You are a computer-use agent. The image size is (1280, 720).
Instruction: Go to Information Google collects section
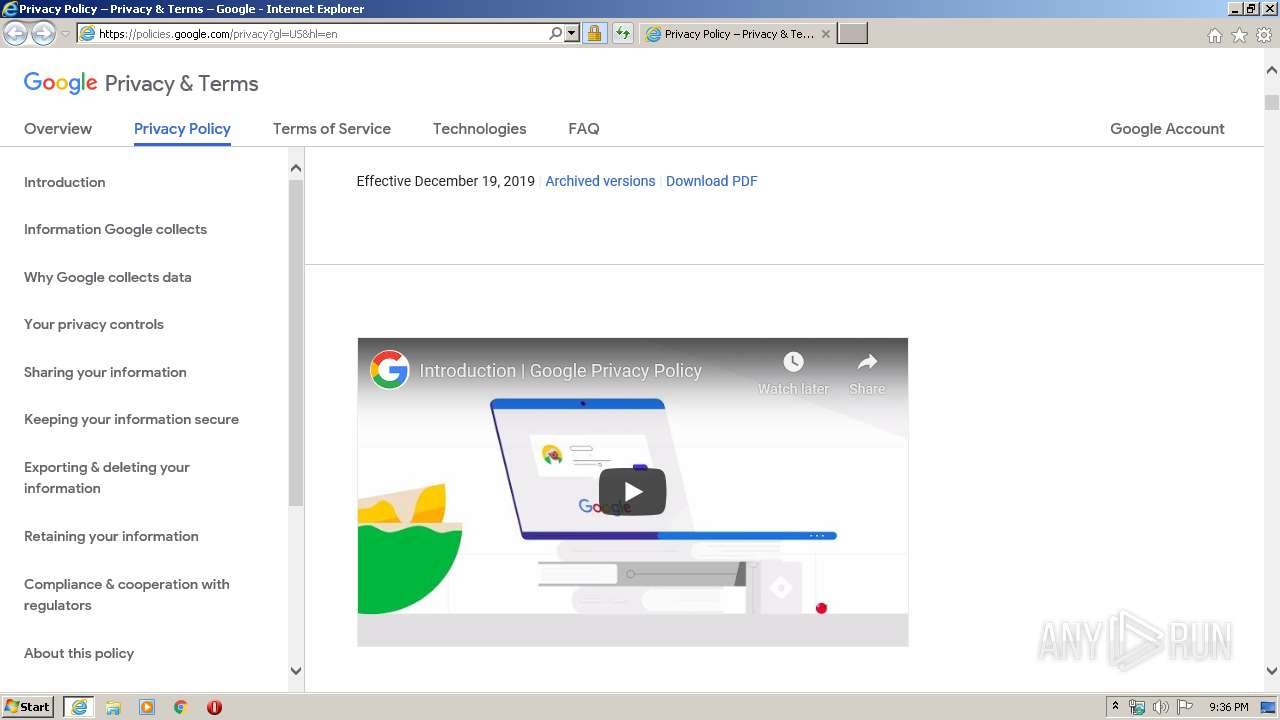(x=115, y=229)
